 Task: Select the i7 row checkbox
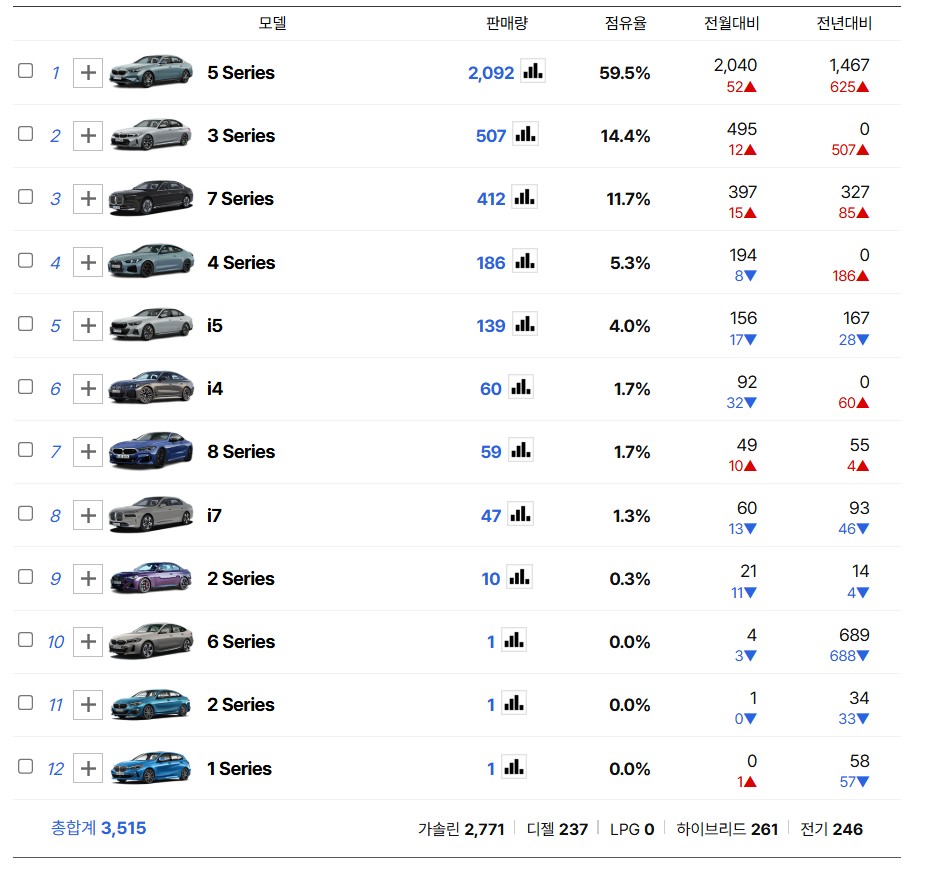point(25,514)
